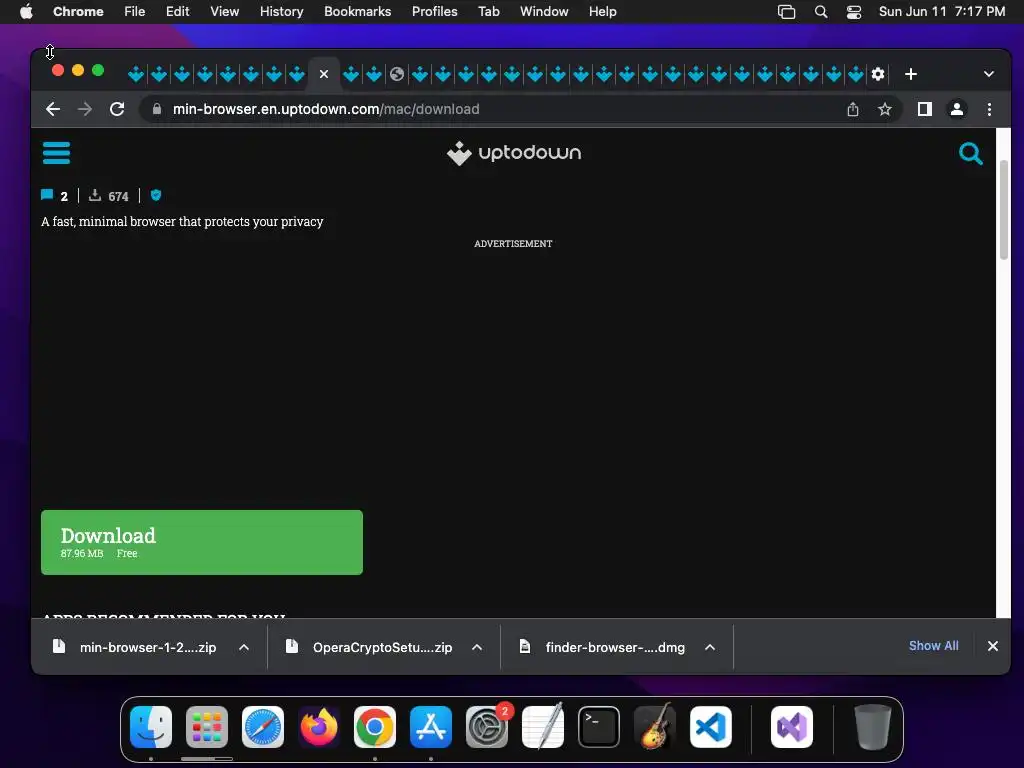Expand the tab search dropdown
This screenshot has height=768, width=1024.
tap(989, 74)
